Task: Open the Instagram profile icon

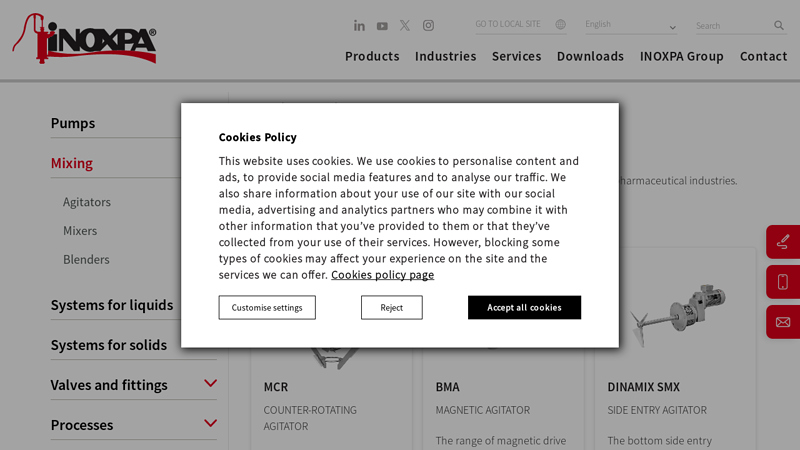Action: pos(428,26)
